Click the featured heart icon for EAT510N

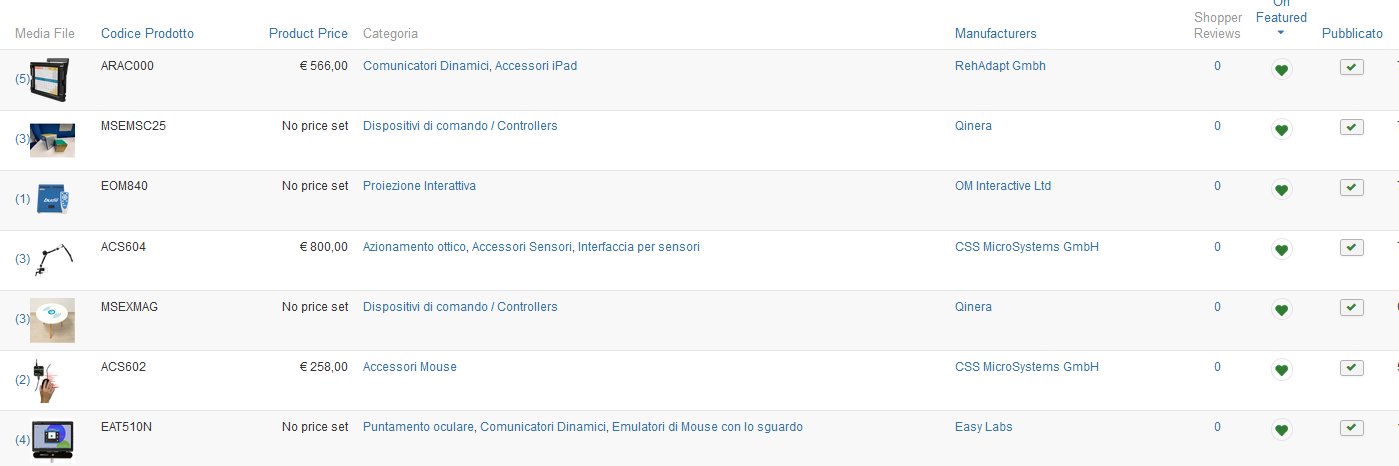[x=1281, y=430]
